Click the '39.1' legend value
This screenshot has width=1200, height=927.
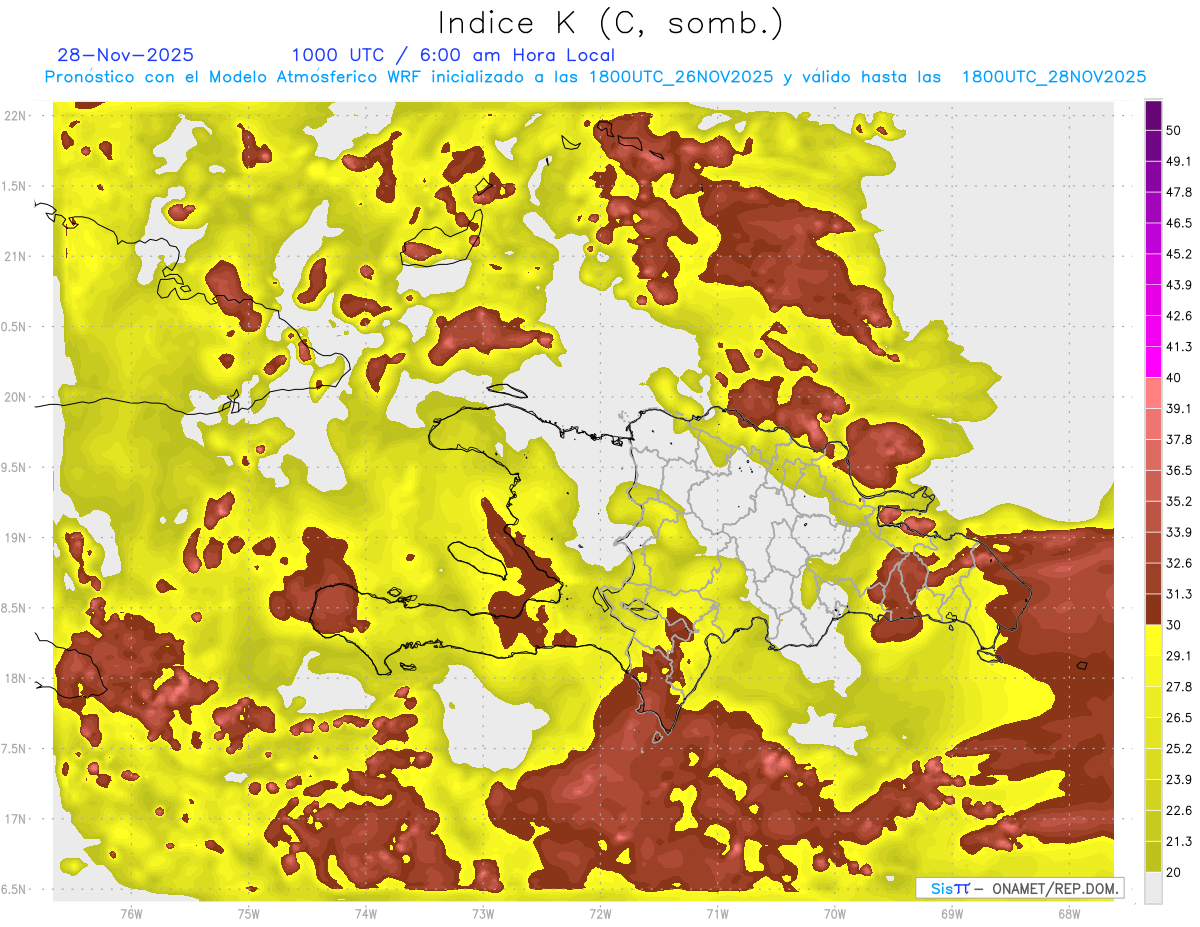tap(1179, 409)
